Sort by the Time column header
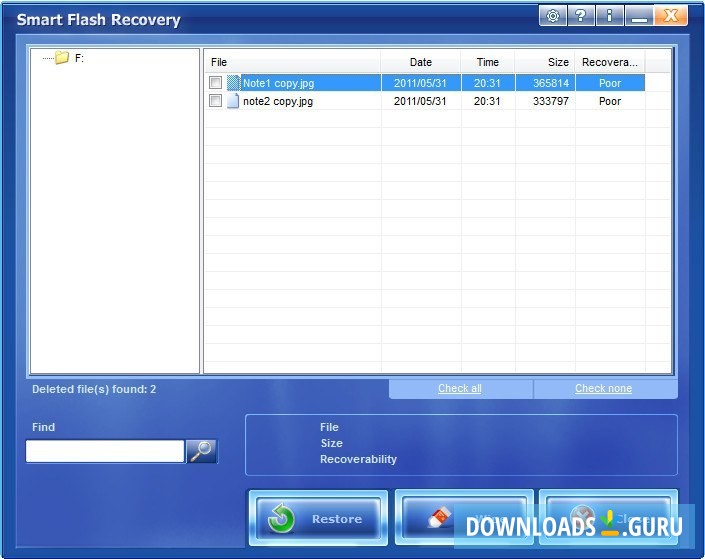This screenshot has height=559, width=705. [x=488, y=62]
